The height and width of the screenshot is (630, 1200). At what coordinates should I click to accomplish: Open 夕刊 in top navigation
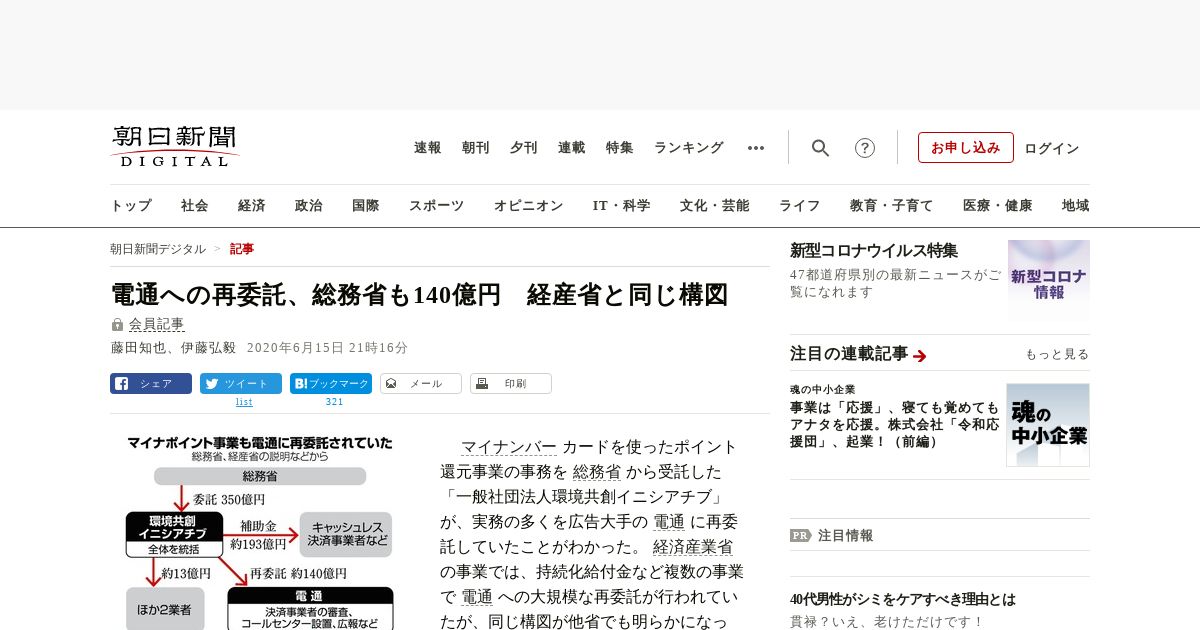(x=524, y=148)
